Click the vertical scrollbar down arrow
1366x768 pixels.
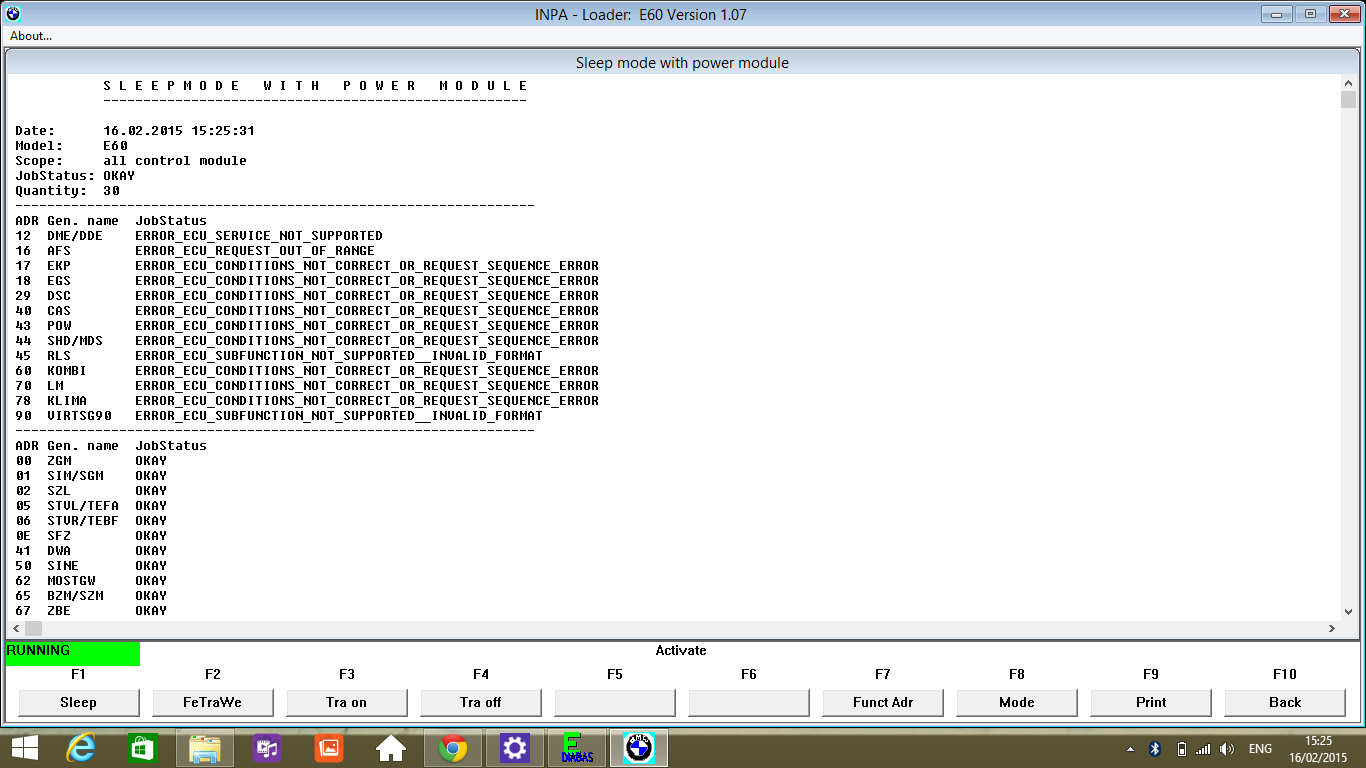coord(1348,612)
